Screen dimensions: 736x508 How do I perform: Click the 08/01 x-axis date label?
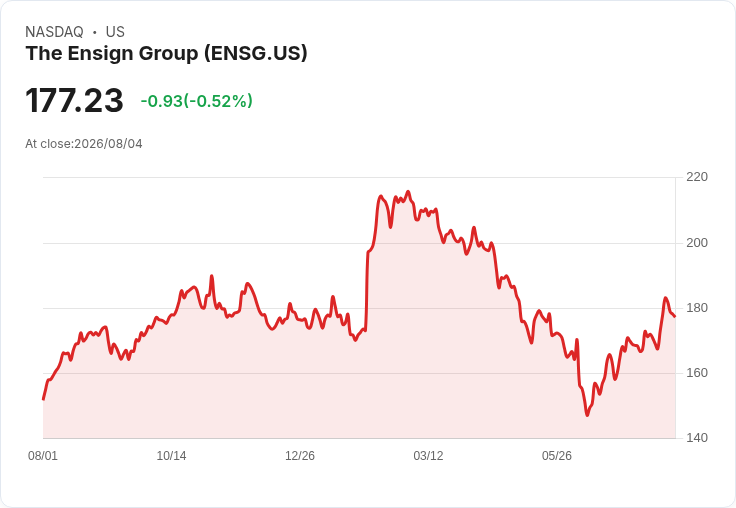[x=43, y=456]
